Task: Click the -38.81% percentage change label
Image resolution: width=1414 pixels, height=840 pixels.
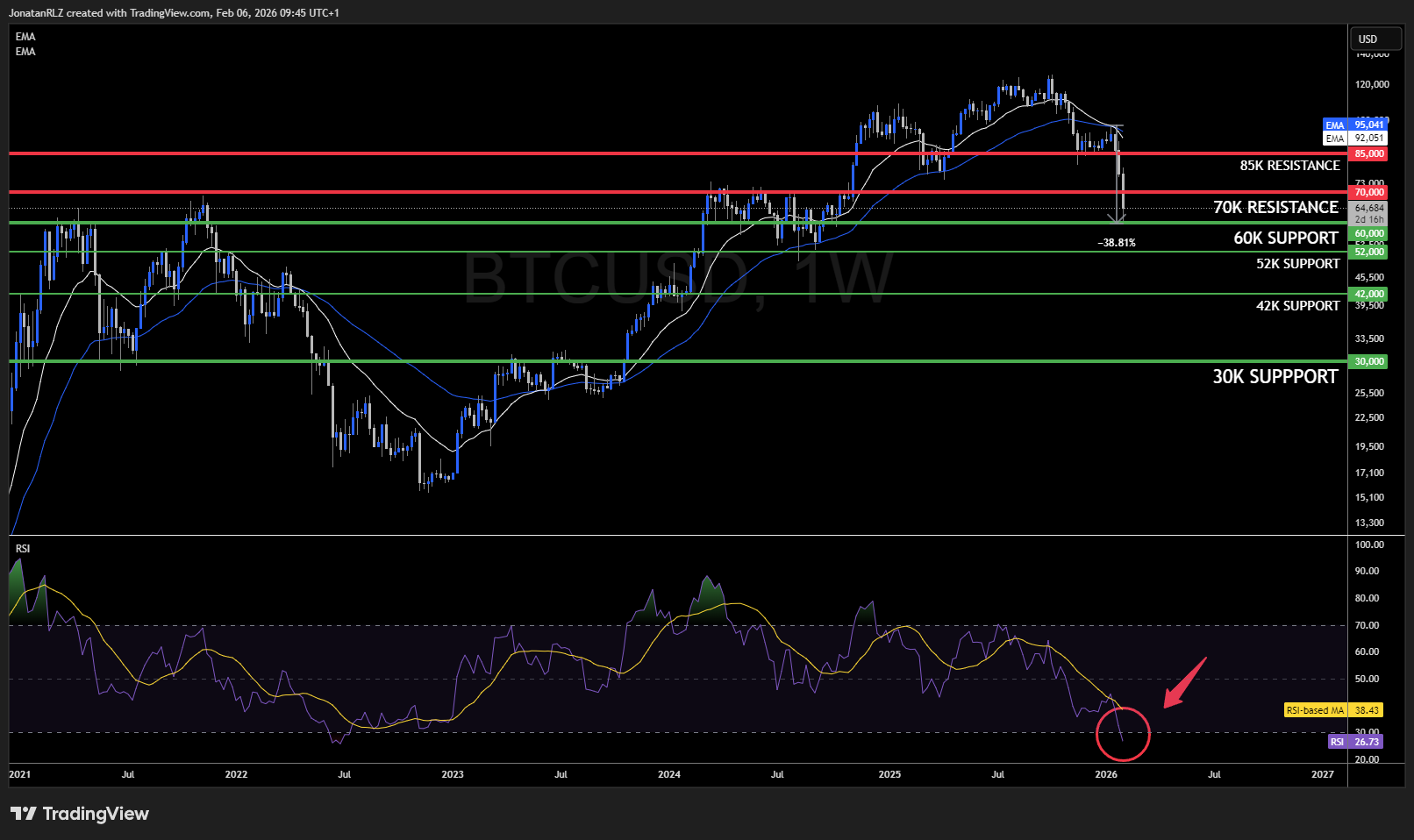Action: pos(1116,243)
